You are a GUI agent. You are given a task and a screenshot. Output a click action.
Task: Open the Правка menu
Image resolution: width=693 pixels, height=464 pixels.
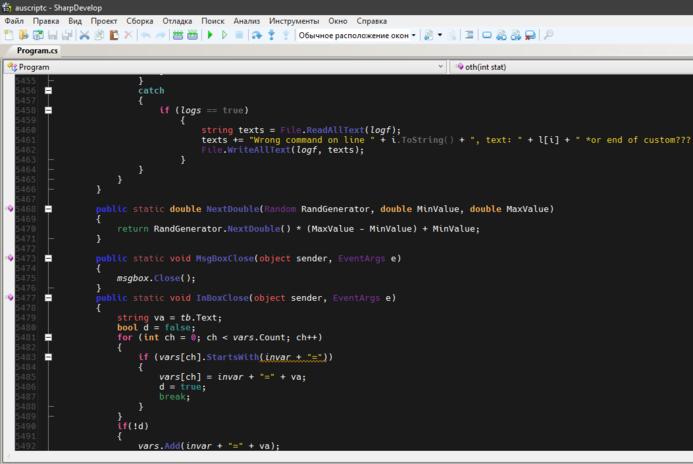pos(46,21)
